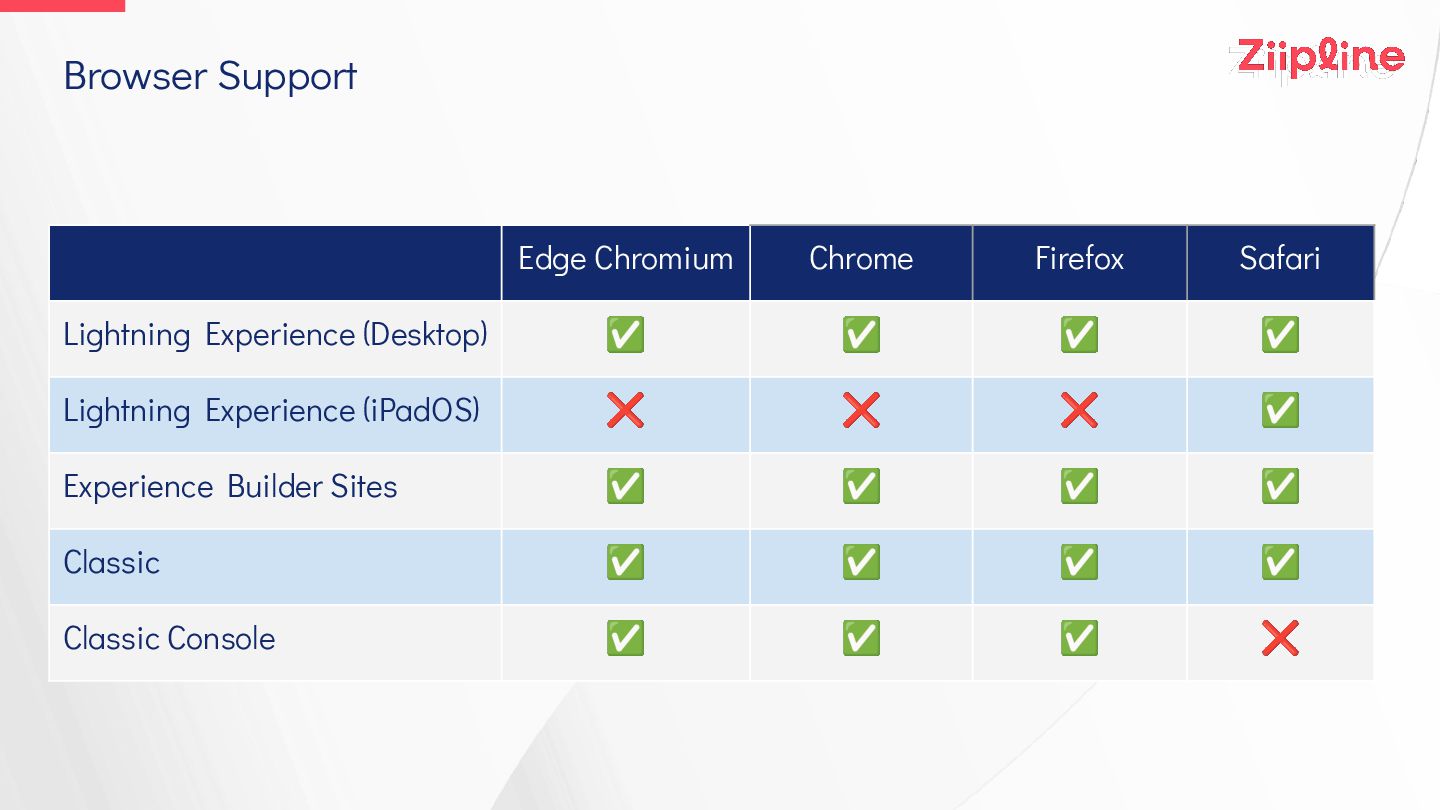Screen dimensions: 1440x810
Task: Click Edge Chromium checkmark for Lightning Desktop
Action: (625, 334)
